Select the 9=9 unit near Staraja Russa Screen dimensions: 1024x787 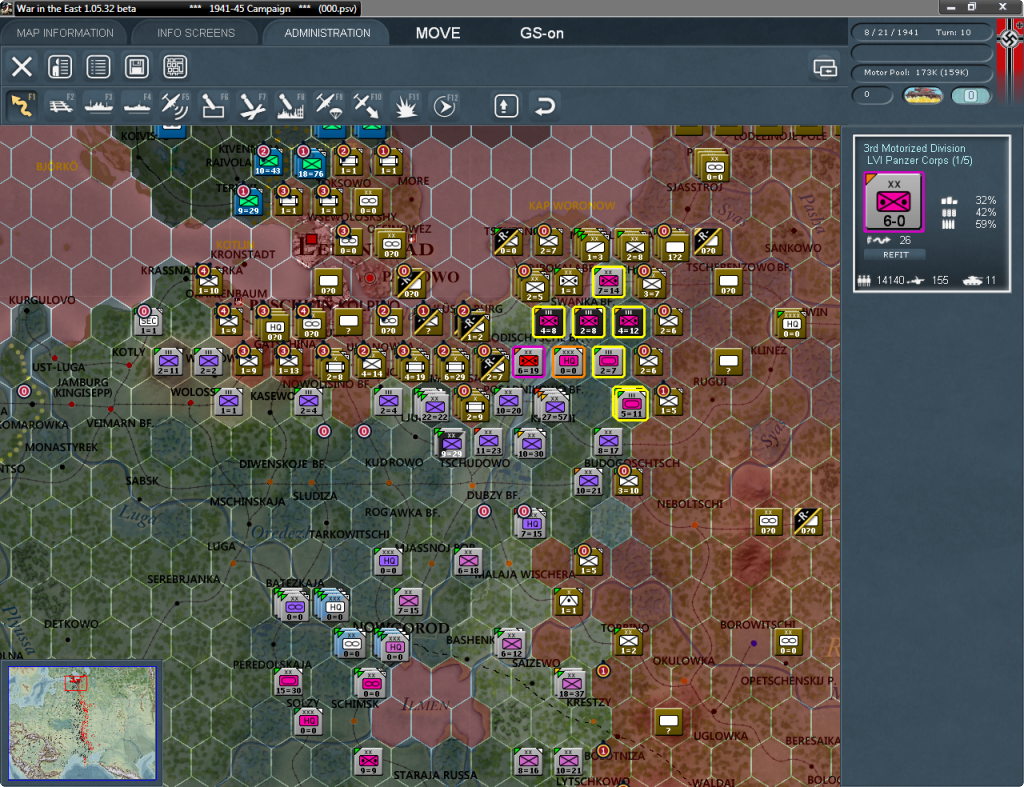pos(368,763)
